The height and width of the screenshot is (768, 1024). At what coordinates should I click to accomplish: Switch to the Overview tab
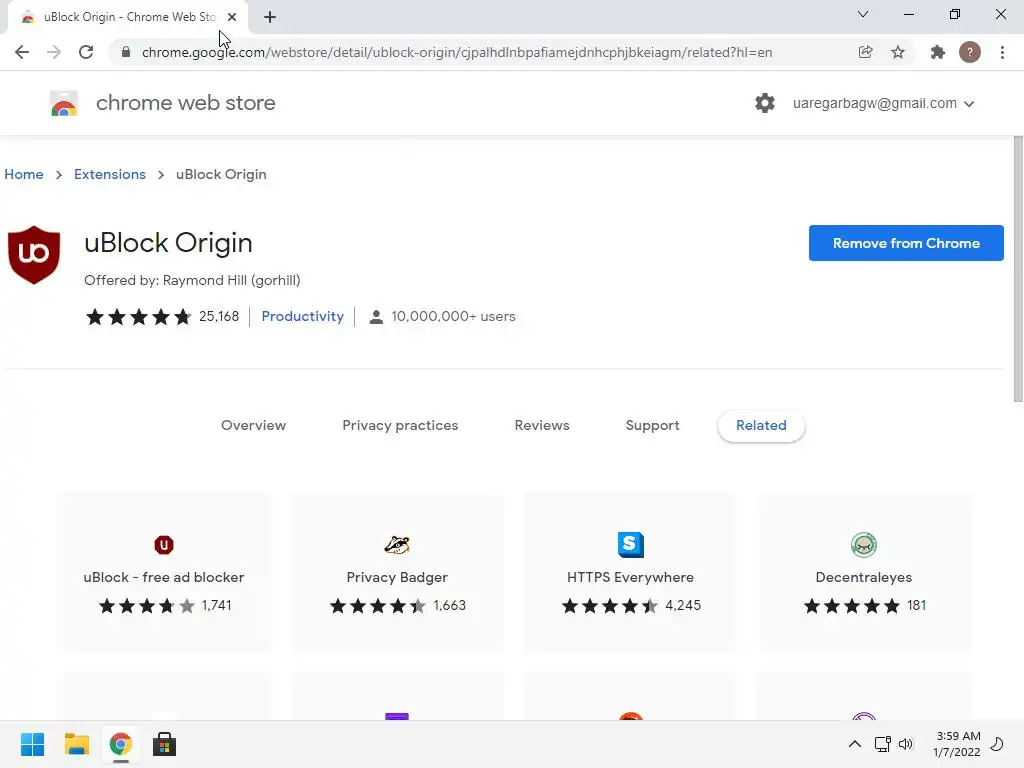[x=253, y=425]
